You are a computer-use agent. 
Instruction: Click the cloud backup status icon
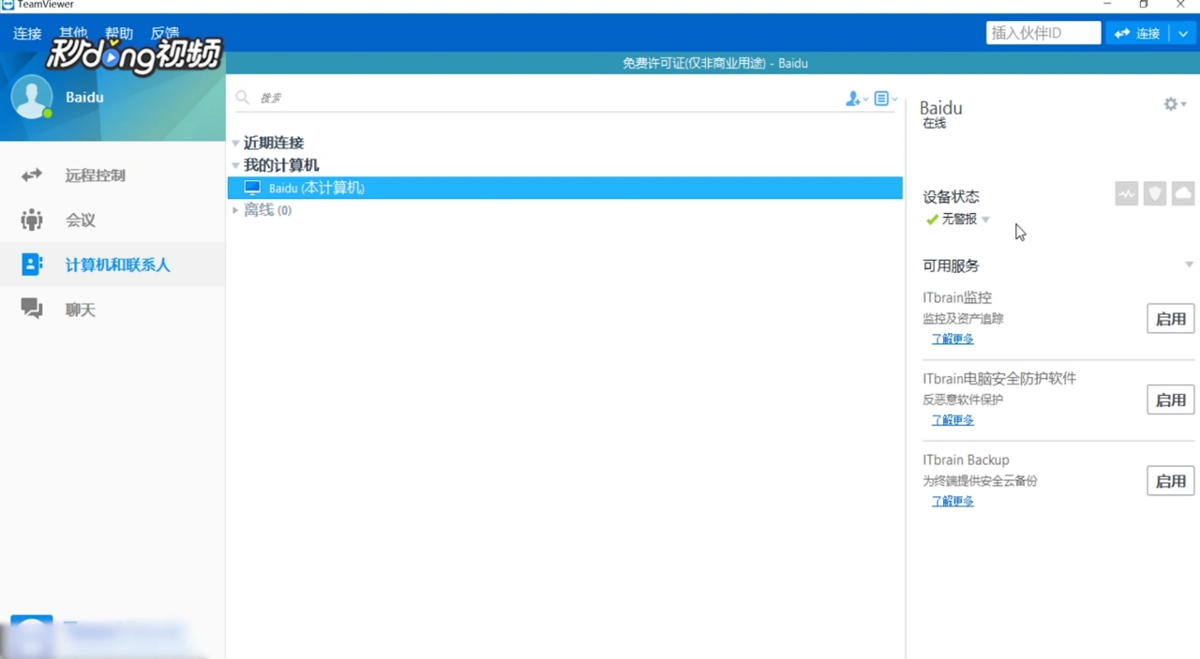tap(1182, 194)
